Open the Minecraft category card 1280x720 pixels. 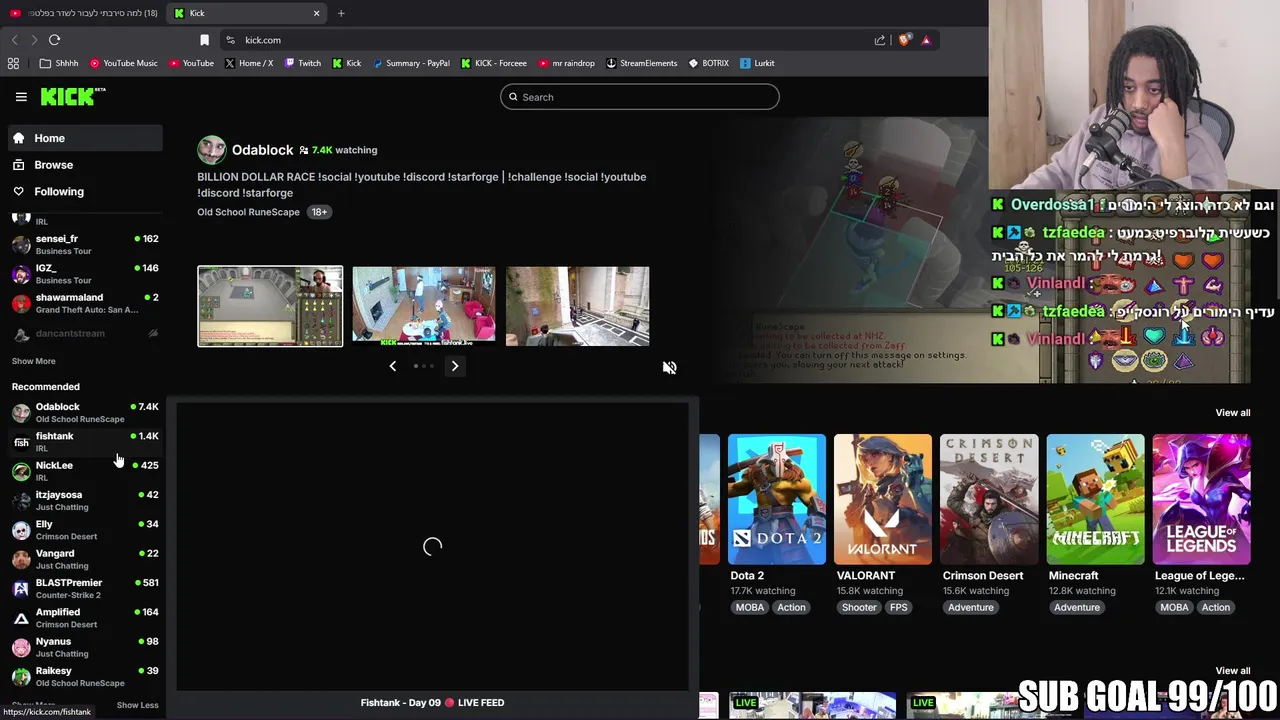[1095, 499]
